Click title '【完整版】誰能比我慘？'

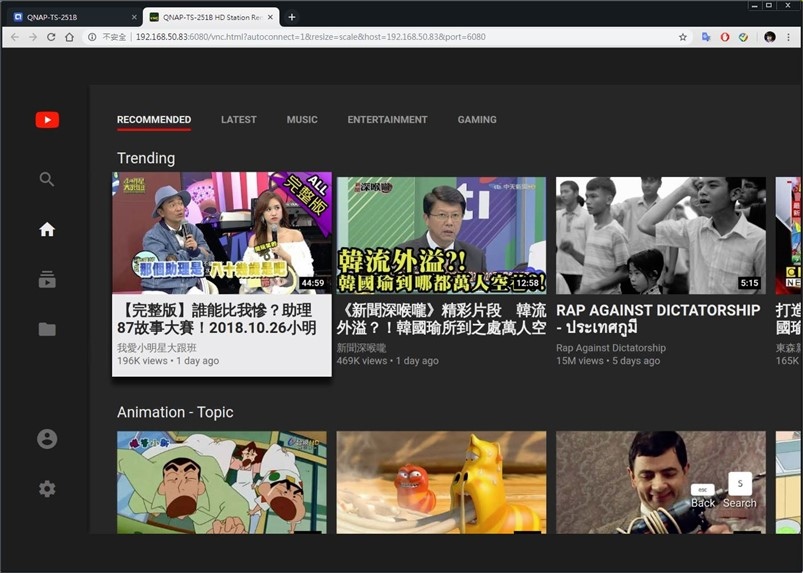coord(217,319)
